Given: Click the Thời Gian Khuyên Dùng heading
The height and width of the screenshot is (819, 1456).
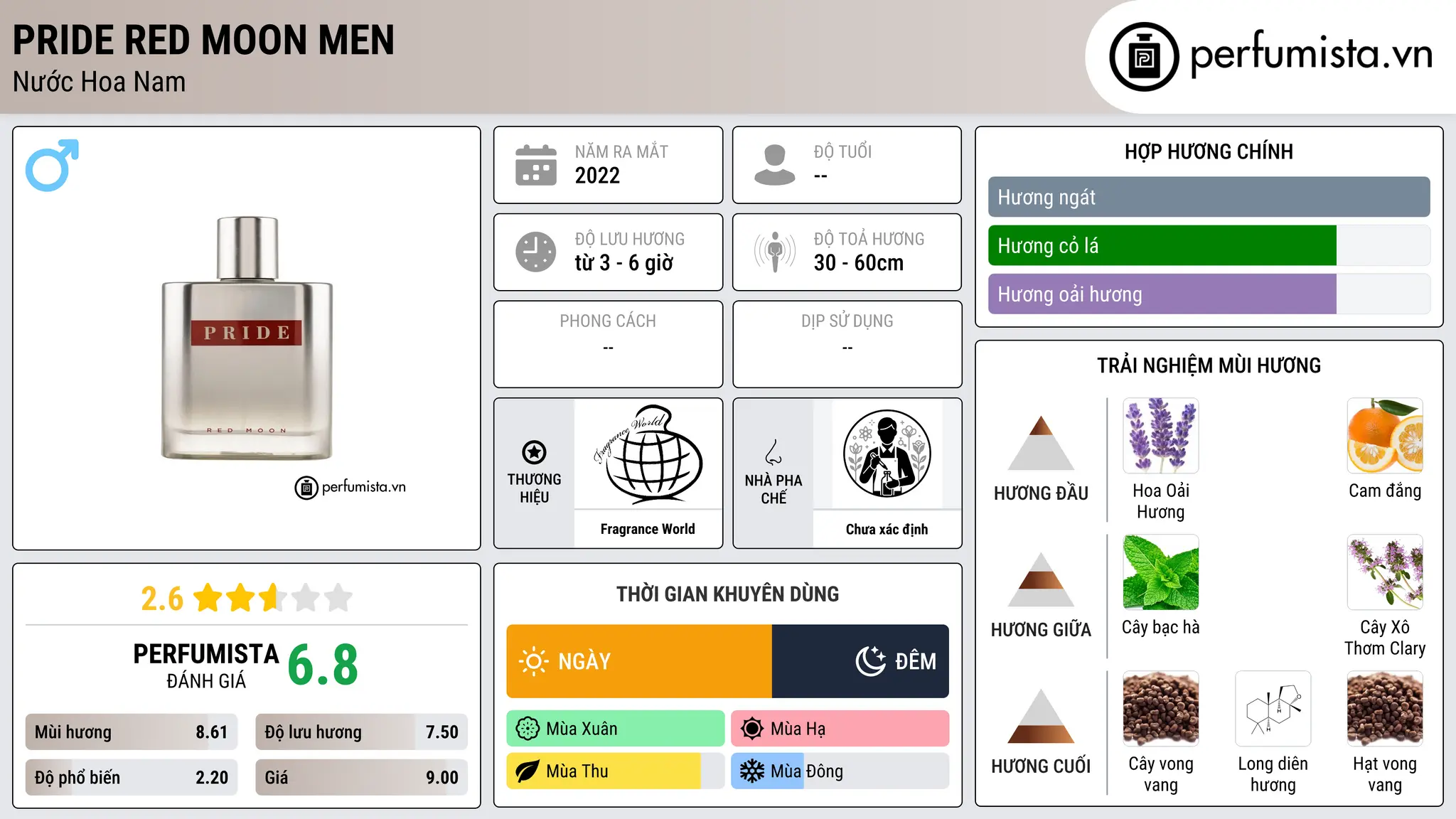Looking at the screenshot, I should (727, 594).
